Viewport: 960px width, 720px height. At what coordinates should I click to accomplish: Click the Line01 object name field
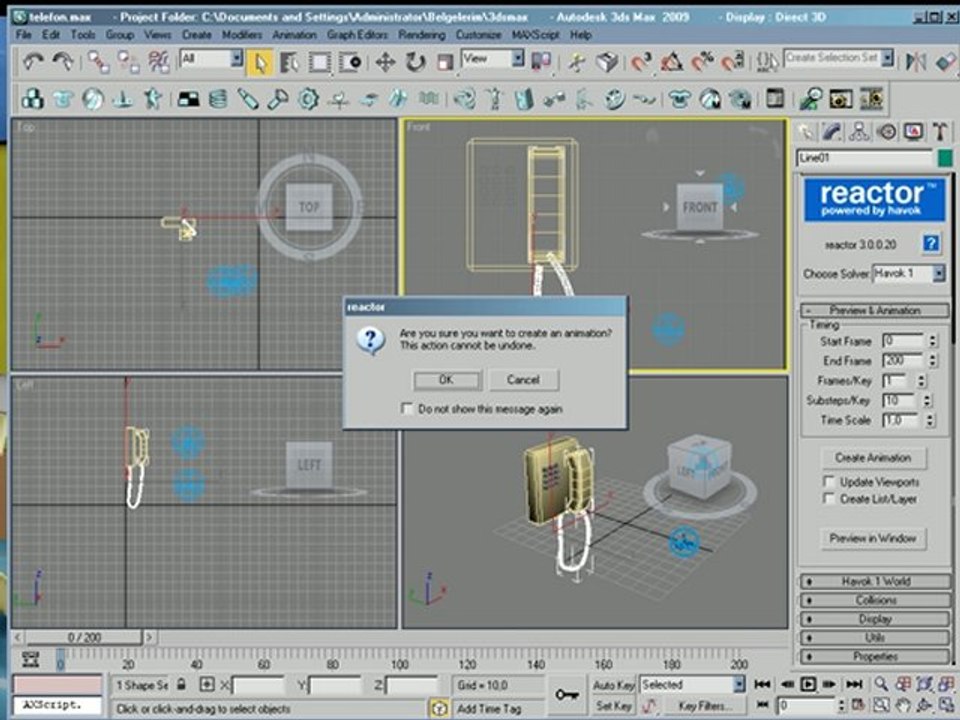(x=864, y=158)
